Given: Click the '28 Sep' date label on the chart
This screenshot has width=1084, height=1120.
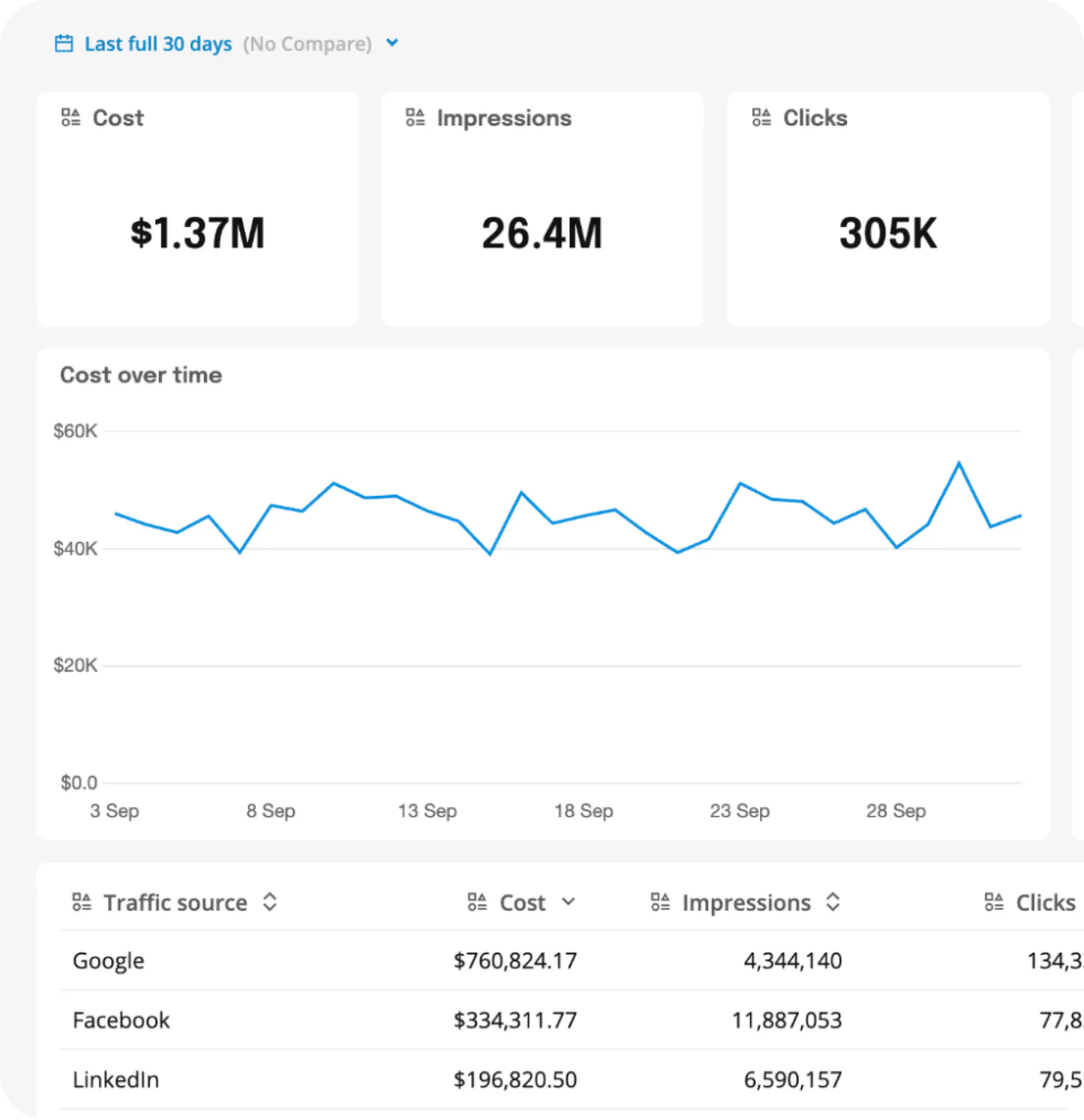Looking at the screenshot, I should pyautogui.click(x=896, y=811).
